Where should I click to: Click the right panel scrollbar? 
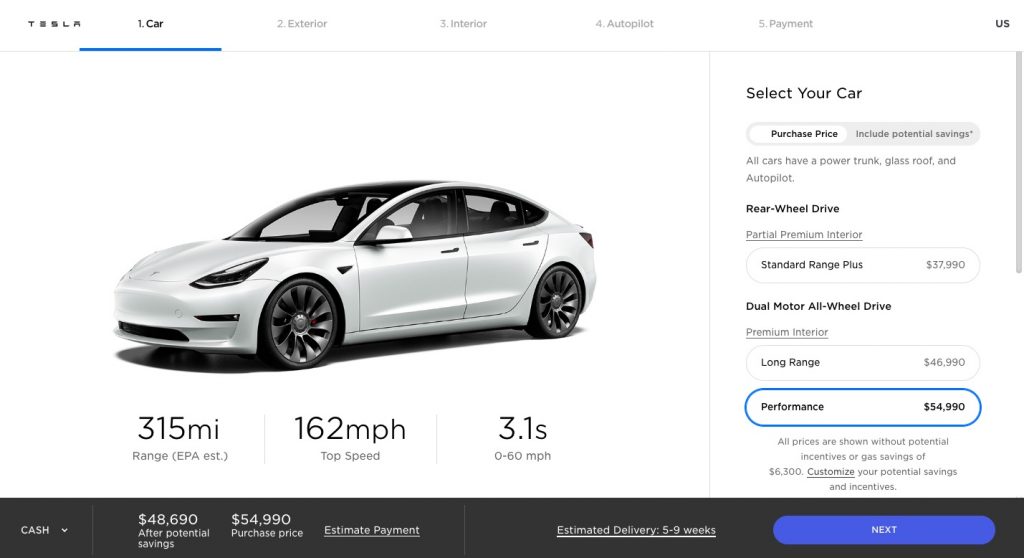click(x=1018, y=162)
